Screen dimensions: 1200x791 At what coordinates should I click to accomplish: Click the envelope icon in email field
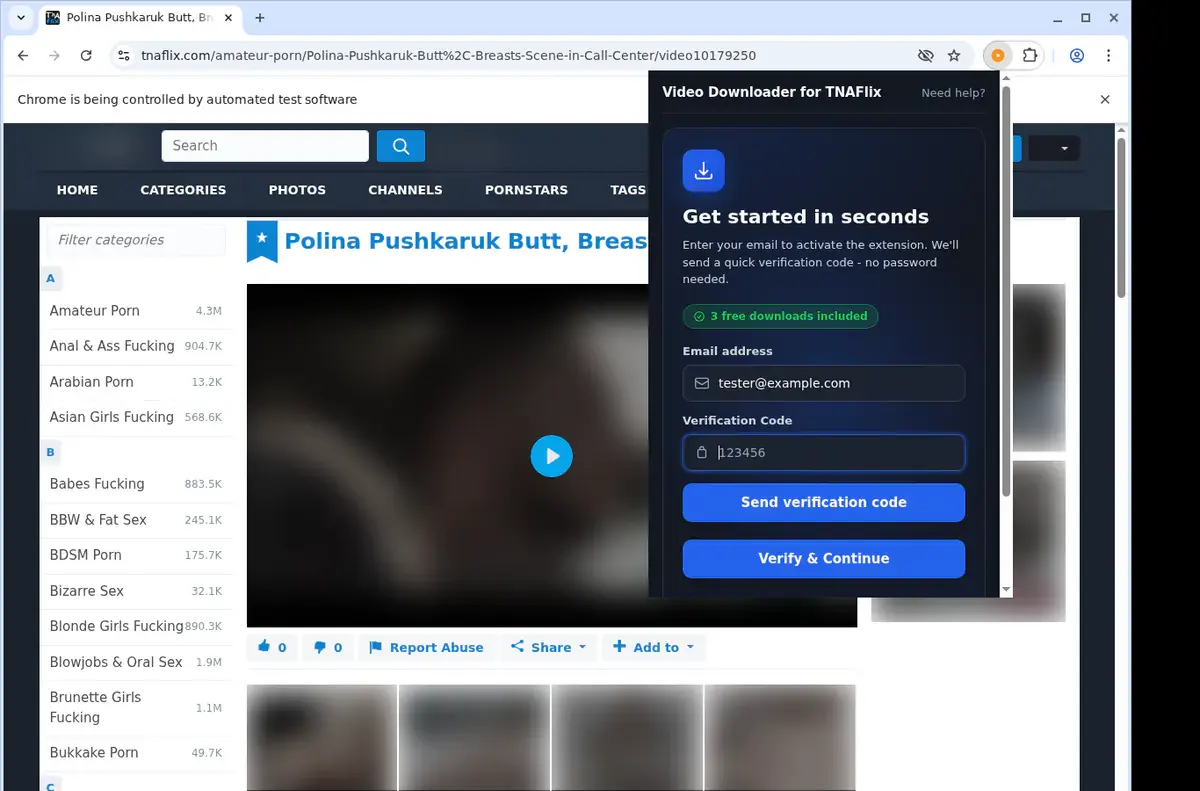702,383
